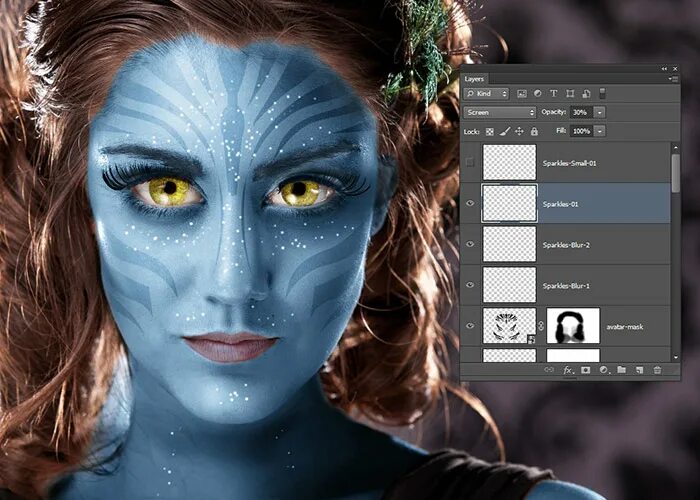Filter layers by shape layers icon
Screen dimensions: 700x500
pos(570,93)
